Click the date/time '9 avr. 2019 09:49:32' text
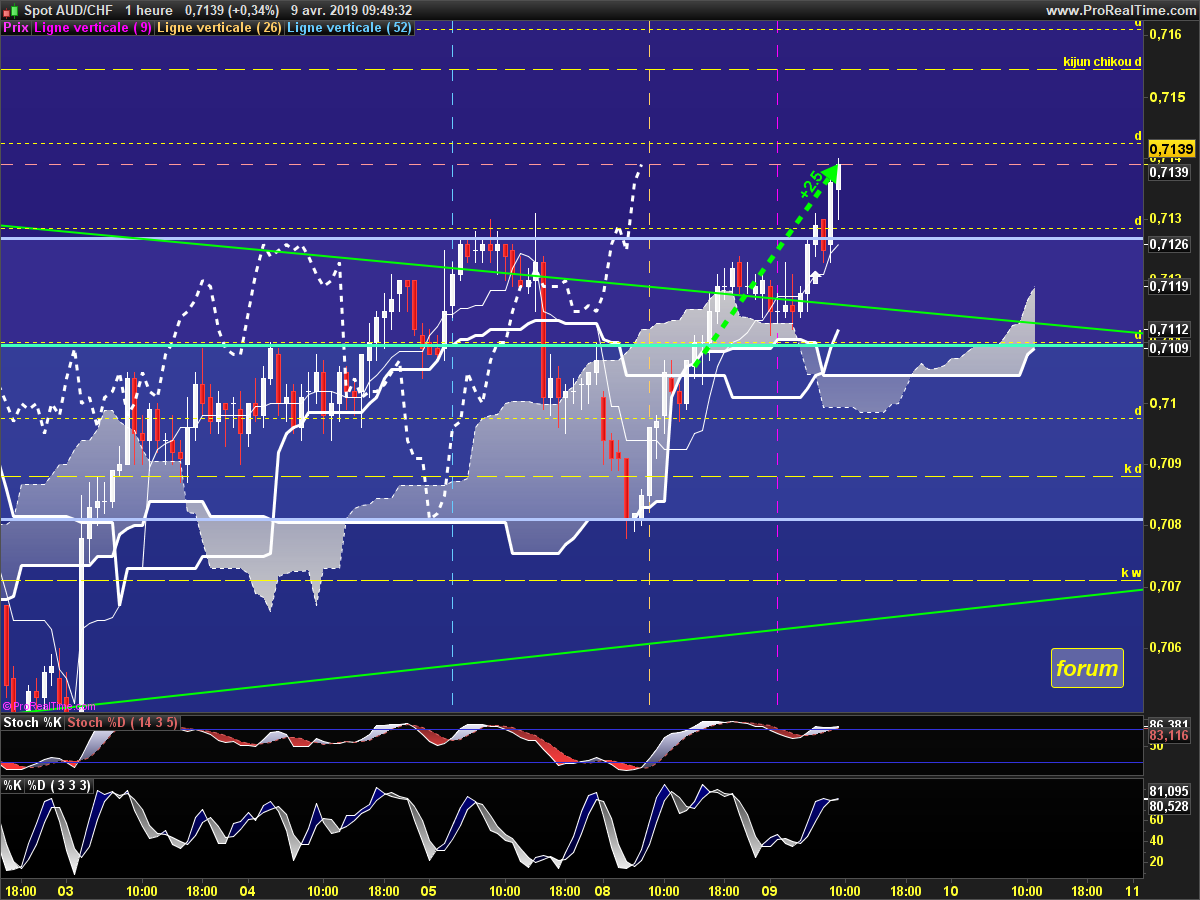Screen dimensions: 1200x900 [x=351, y=10]
